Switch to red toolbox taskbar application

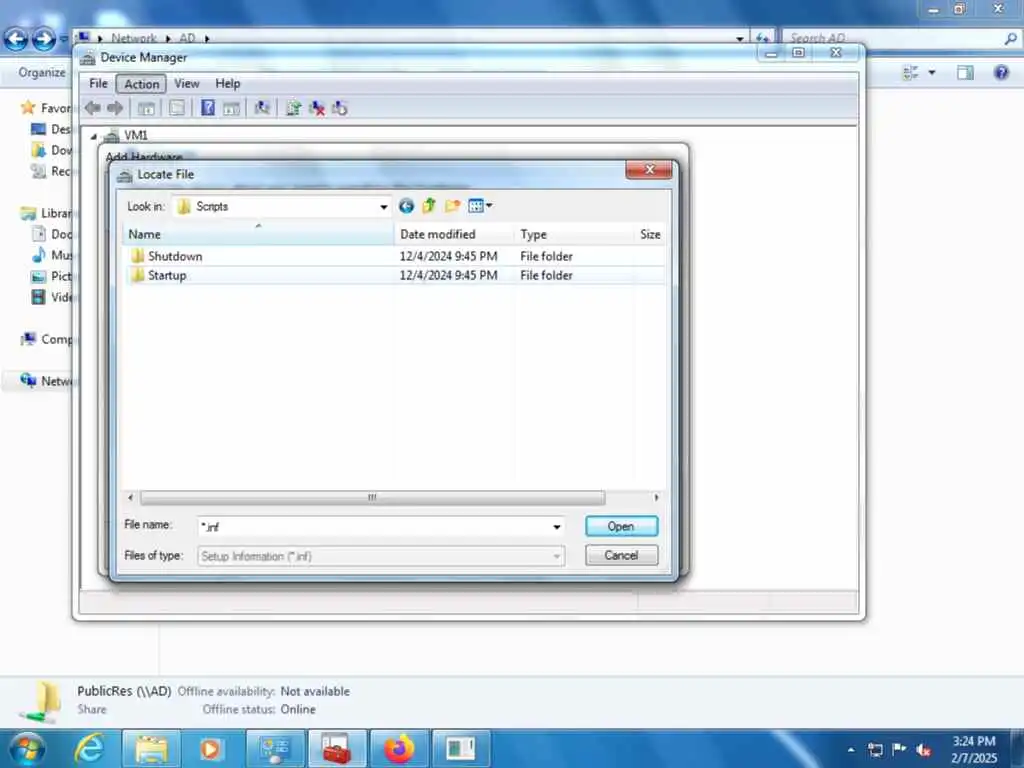(337, 748)
